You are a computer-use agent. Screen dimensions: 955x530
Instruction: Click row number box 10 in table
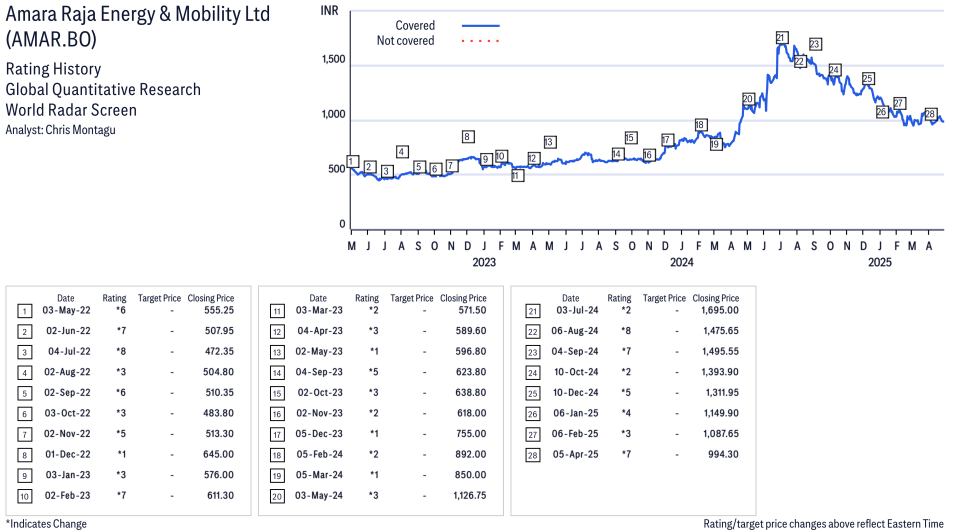pos(24,496)
